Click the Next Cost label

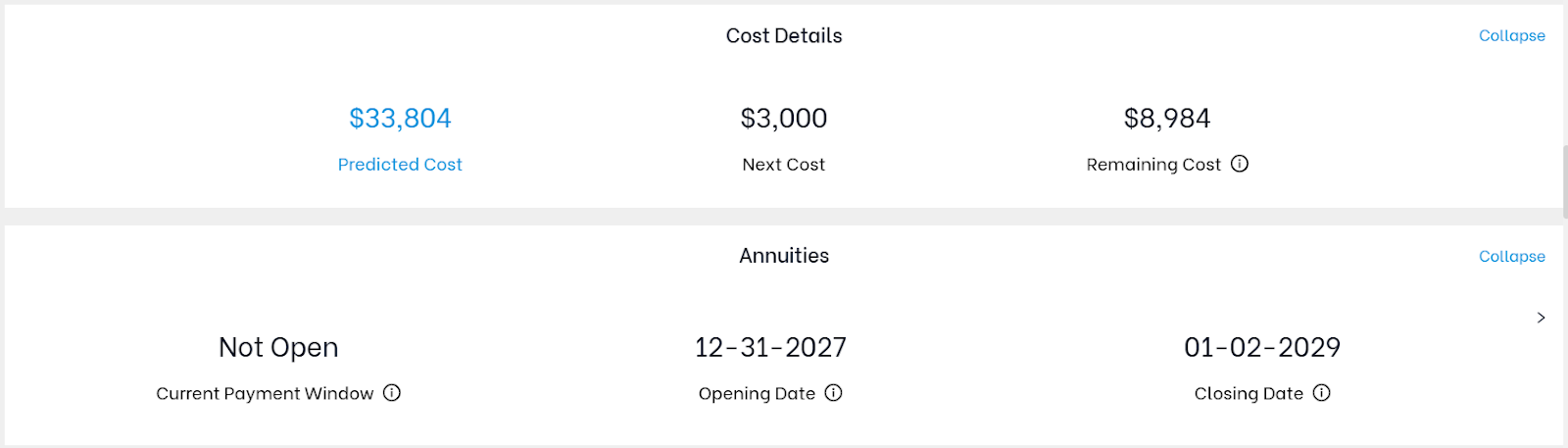784,165
